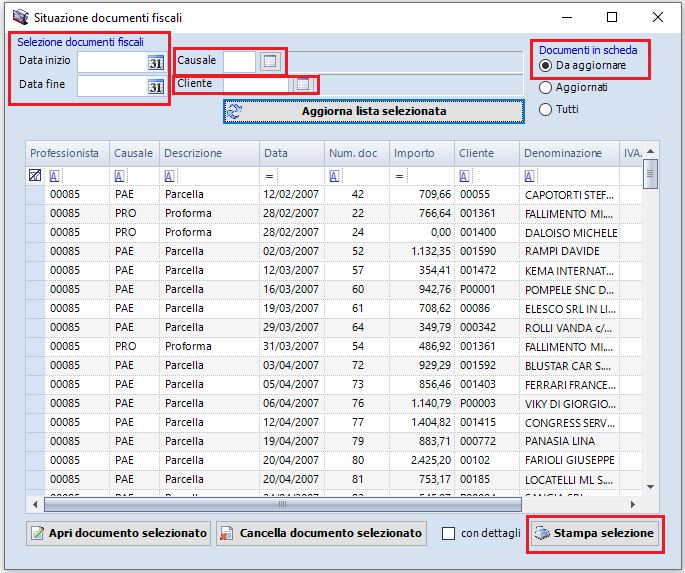The height and width of the screenshot is (573, 685).
Task: Click the horizontal scrollbar right arrow
Action: point(634,503)
